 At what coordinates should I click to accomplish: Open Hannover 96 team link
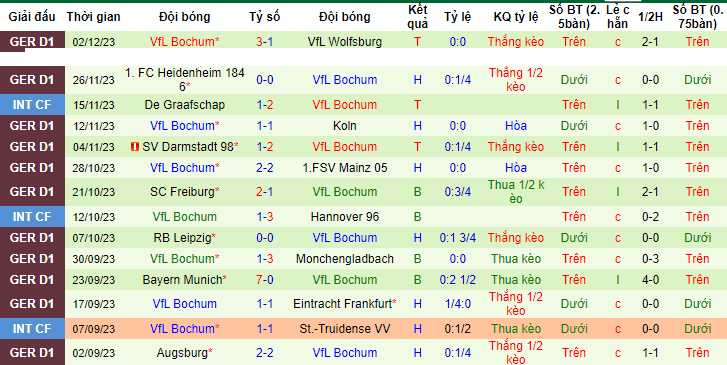point(344,217)
